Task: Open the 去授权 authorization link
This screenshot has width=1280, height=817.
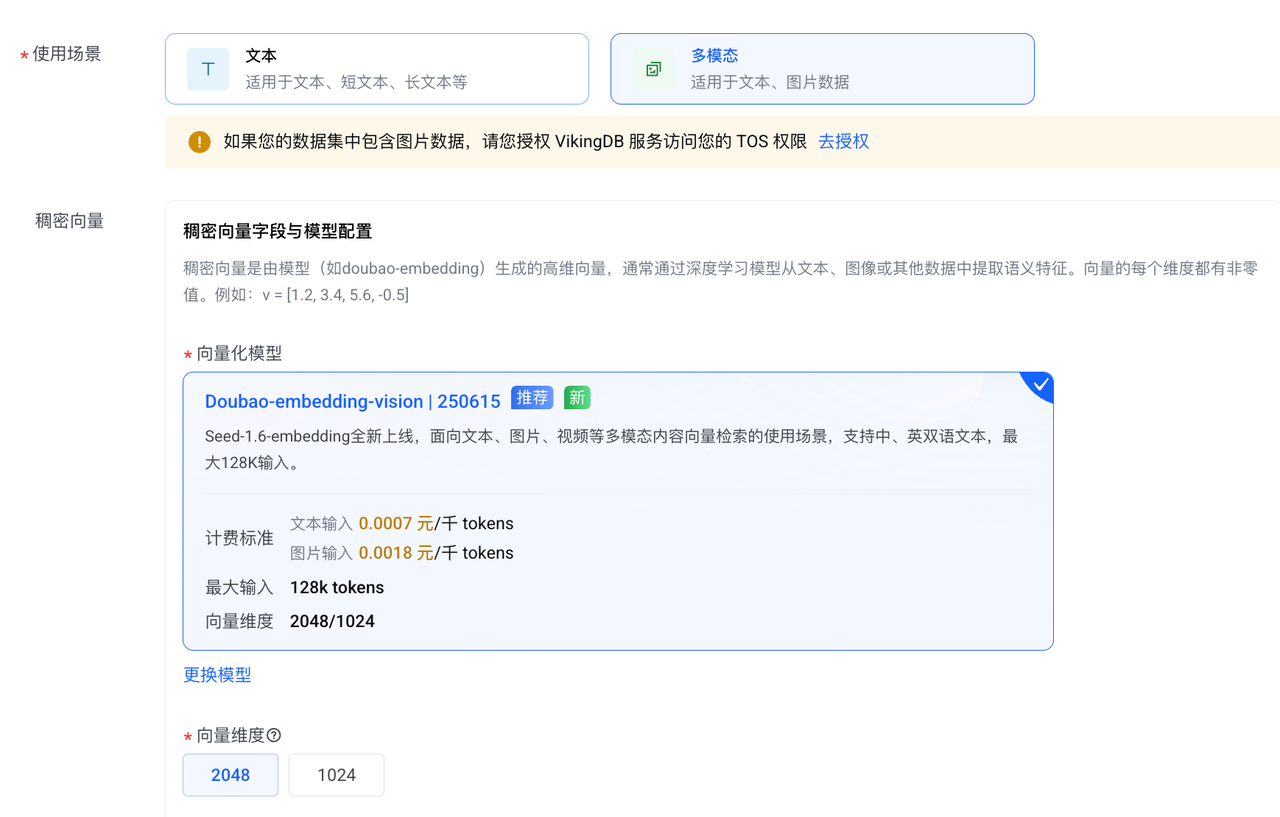Action: 844,142
